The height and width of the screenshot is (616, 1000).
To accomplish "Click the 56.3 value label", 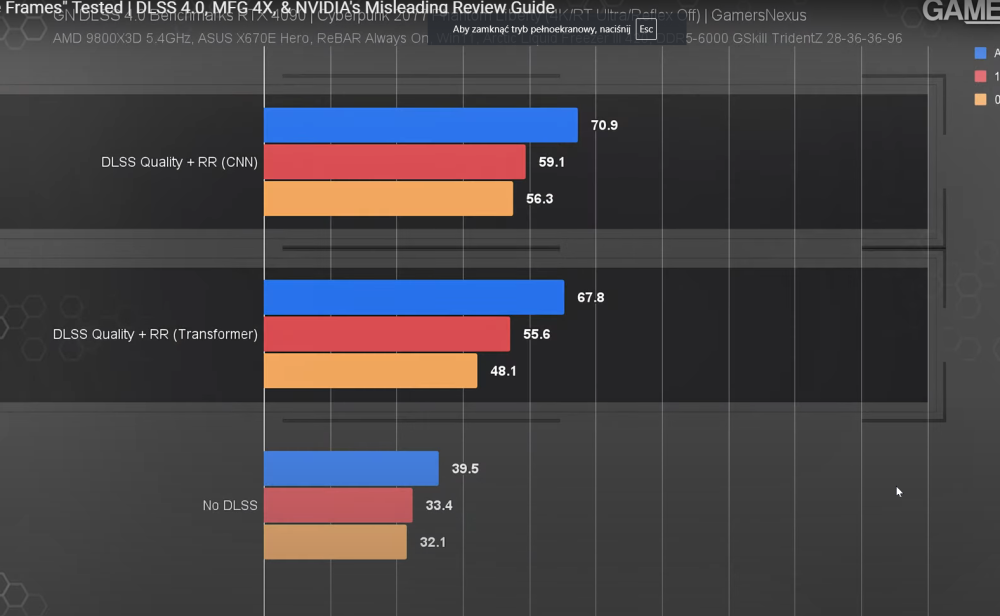I will coord(540,199).
